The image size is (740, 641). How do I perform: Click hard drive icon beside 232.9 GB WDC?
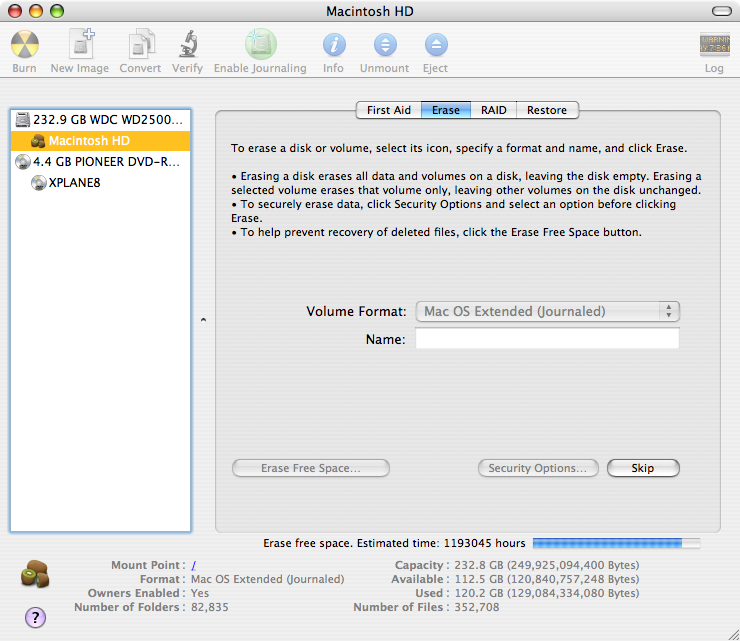click(22, 120)
